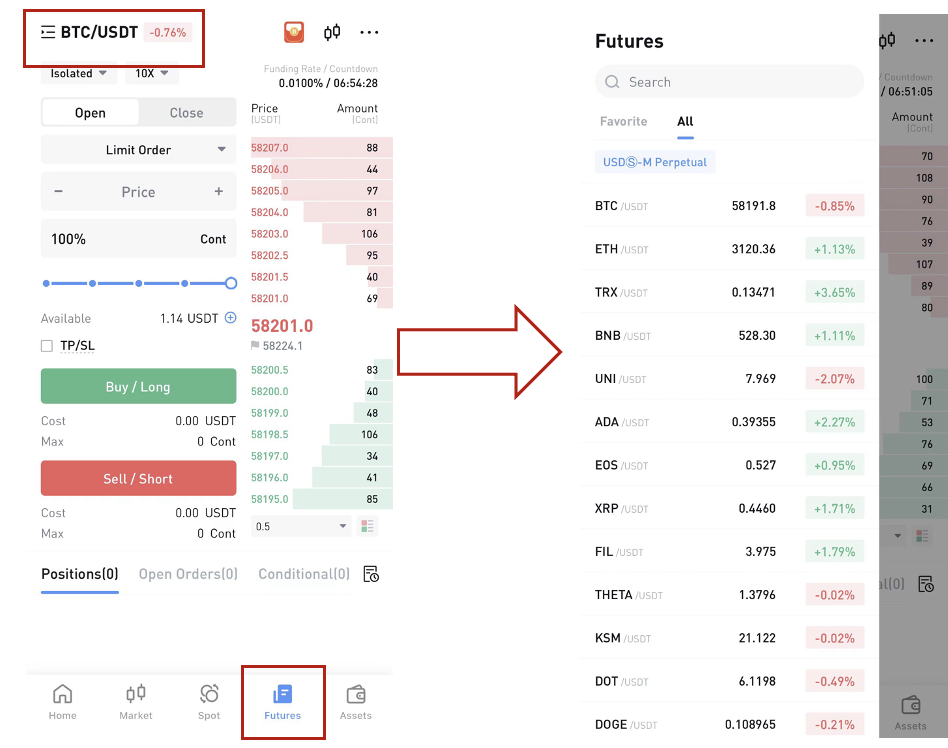Viewport: 948px width, 748px height.
Task: Open the candlestick chart icon in left panel header
Action: 332,32
